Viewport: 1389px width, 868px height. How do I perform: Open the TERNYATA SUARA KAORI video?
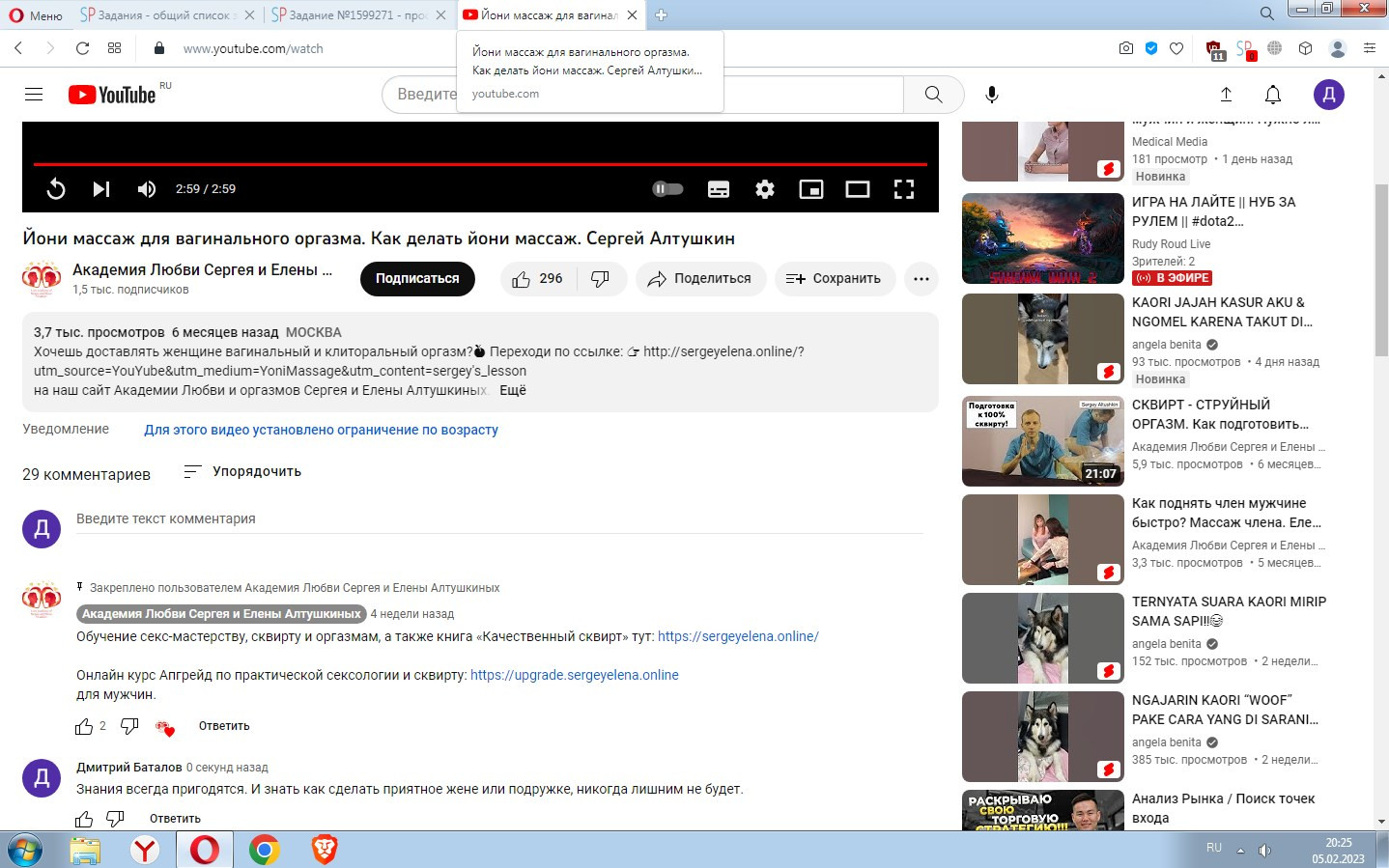1229,611
